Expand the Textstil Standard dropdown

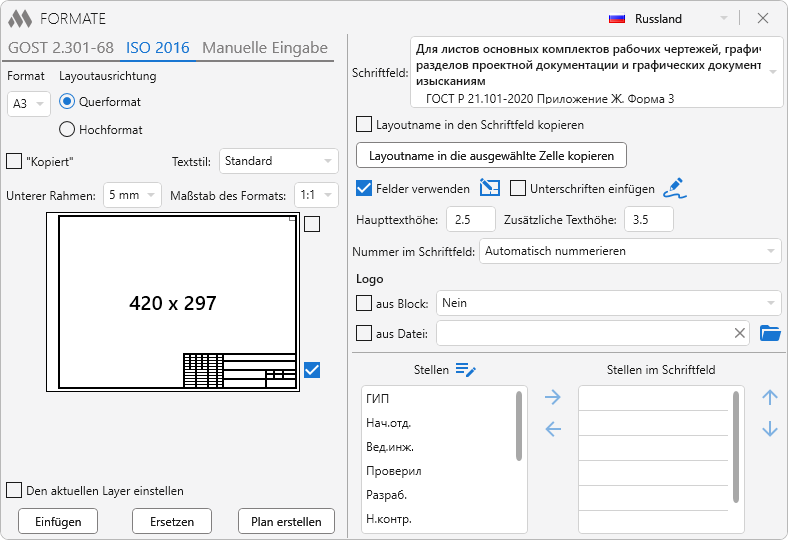point(279,161)
